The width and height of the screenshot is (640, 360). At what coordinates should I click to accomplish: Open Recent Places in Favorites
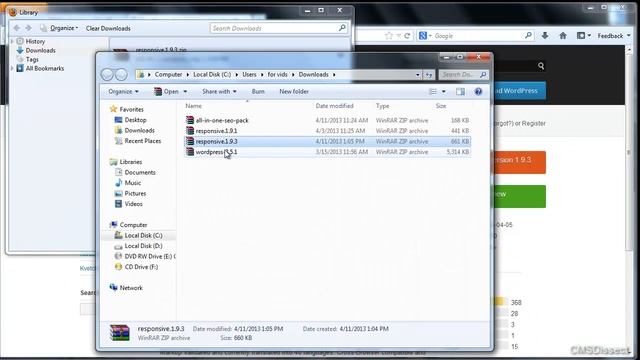tap(143, 141)
